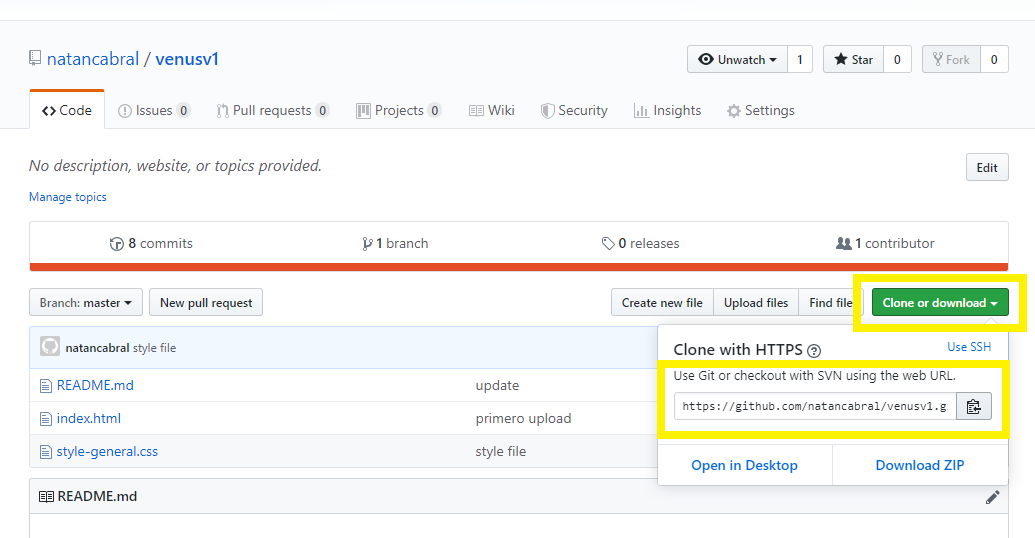Click Download ZIP
This screenshot has height=538, width=1035.
[x=919, y=465]
